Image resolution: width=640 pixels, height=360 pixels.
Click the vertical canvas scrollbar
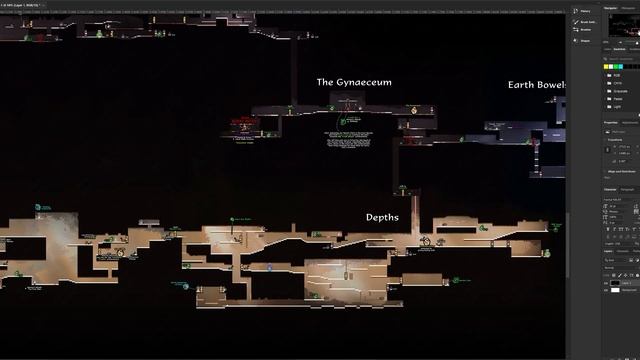click(567, 245)
